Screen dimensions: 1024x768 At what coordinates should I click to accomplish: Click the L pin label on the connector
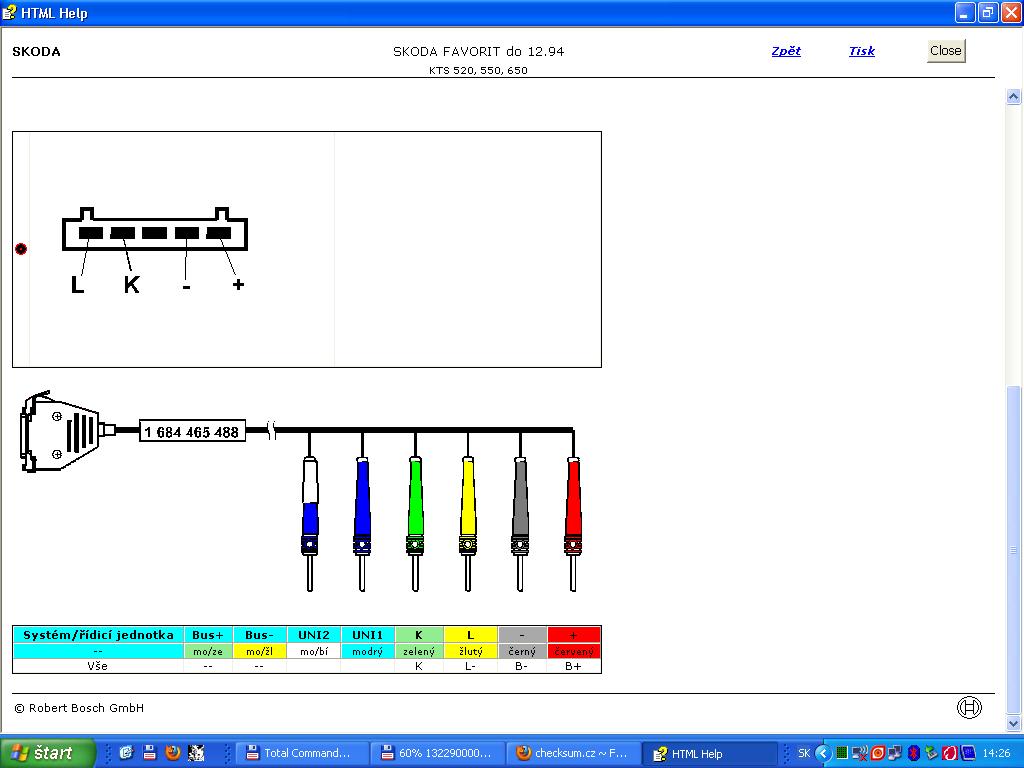77,285
